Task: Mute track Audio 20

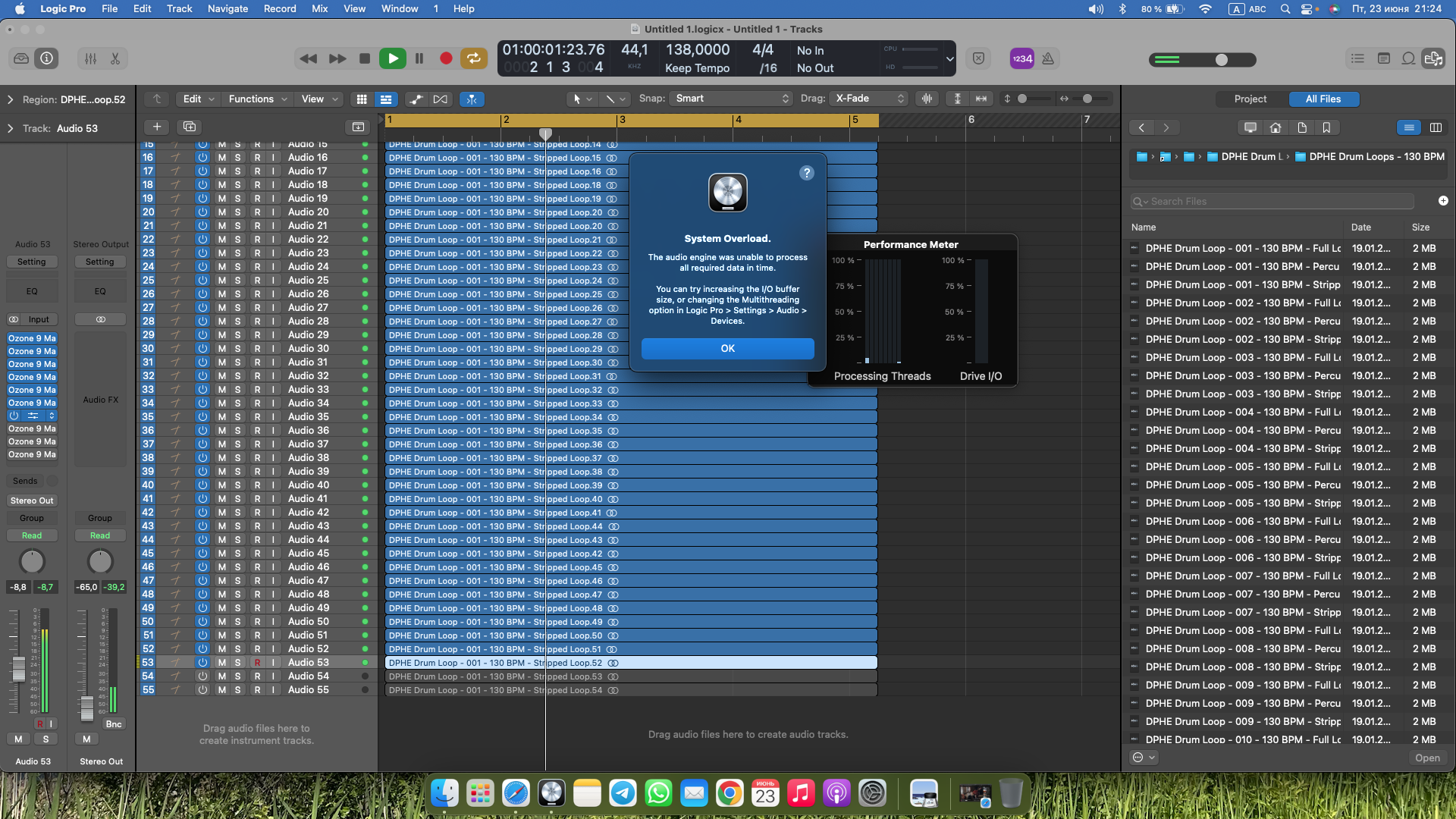Action: pyautogui.click(x=221, y=212)
